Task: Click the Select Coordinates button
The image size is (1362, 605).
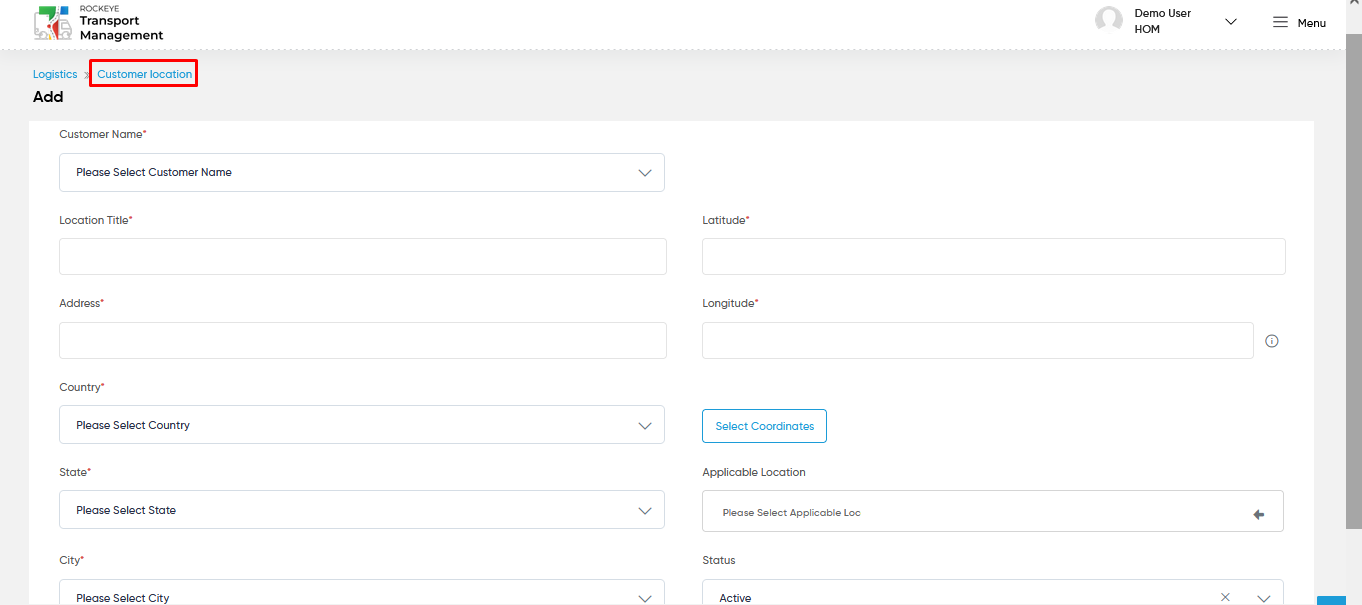Action: pyautogui.click(x=765, y=426)
